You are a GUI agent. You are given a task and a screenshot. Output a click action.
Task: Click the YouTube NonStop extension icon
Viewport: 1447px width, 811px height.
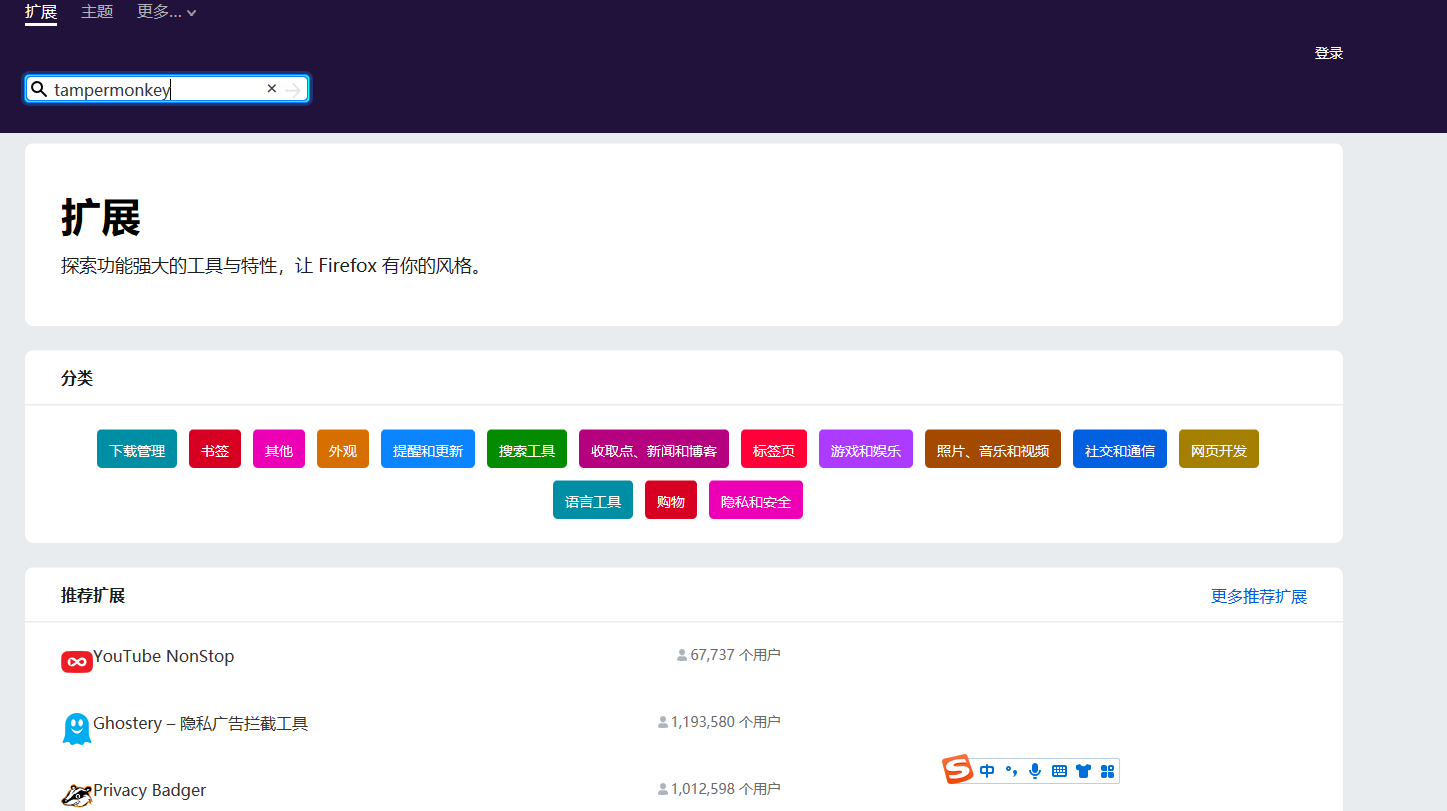pos(77,661)
